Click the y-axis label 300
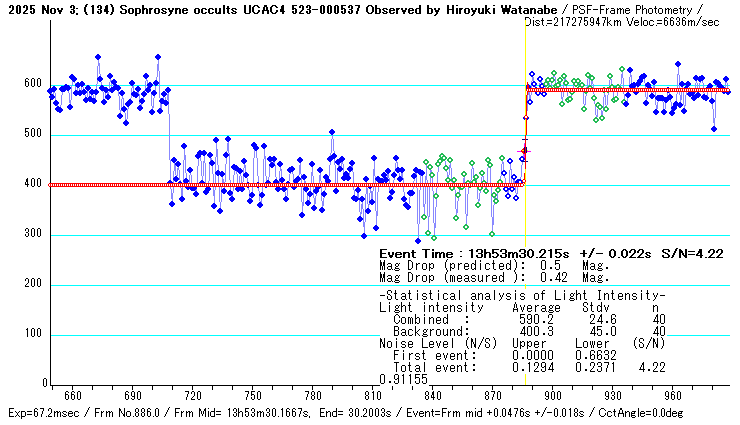 coord(32,234)
